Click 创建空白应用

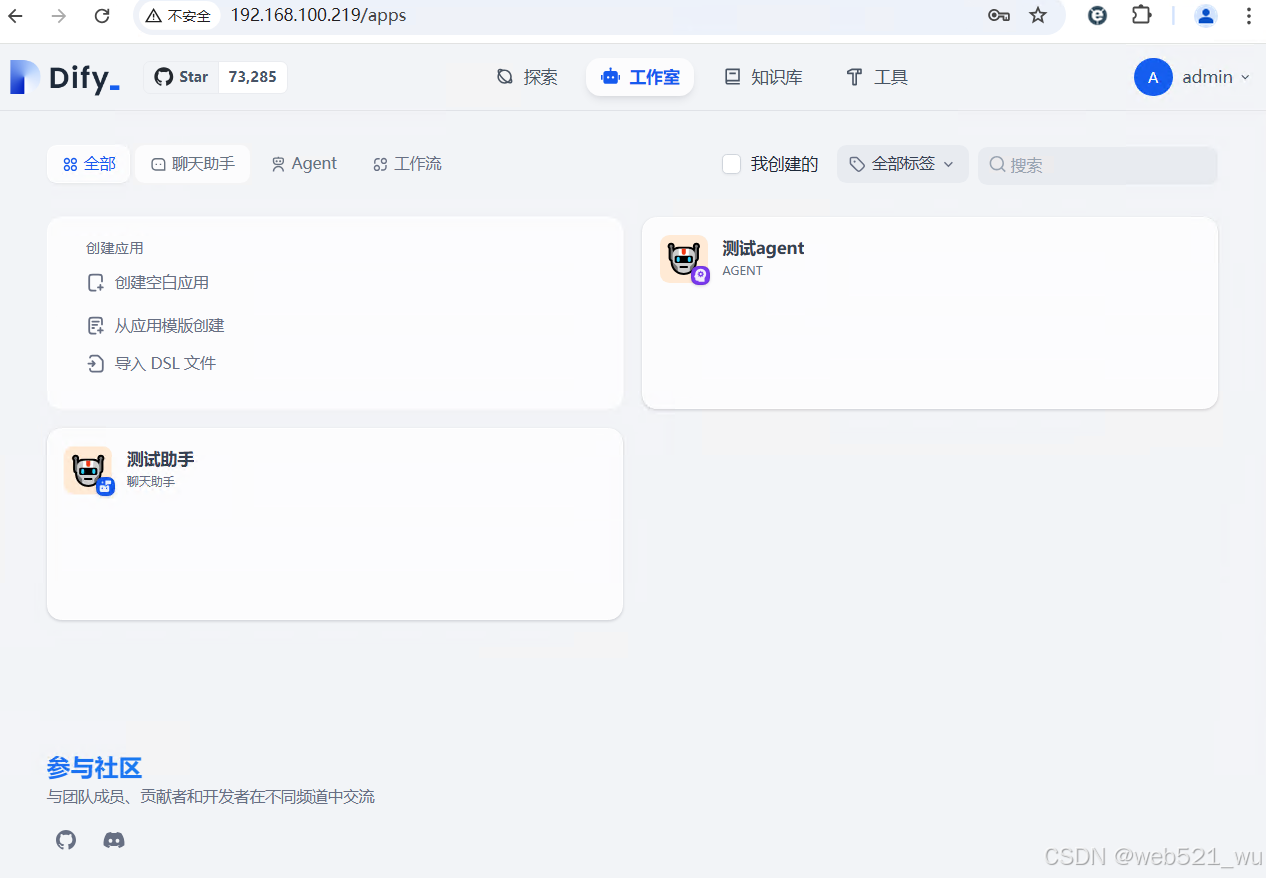(x=148, y=283)
